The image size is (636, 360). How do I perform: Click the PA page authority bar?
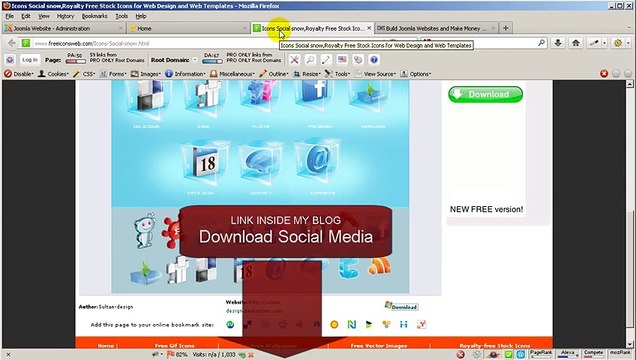[75, 62]
